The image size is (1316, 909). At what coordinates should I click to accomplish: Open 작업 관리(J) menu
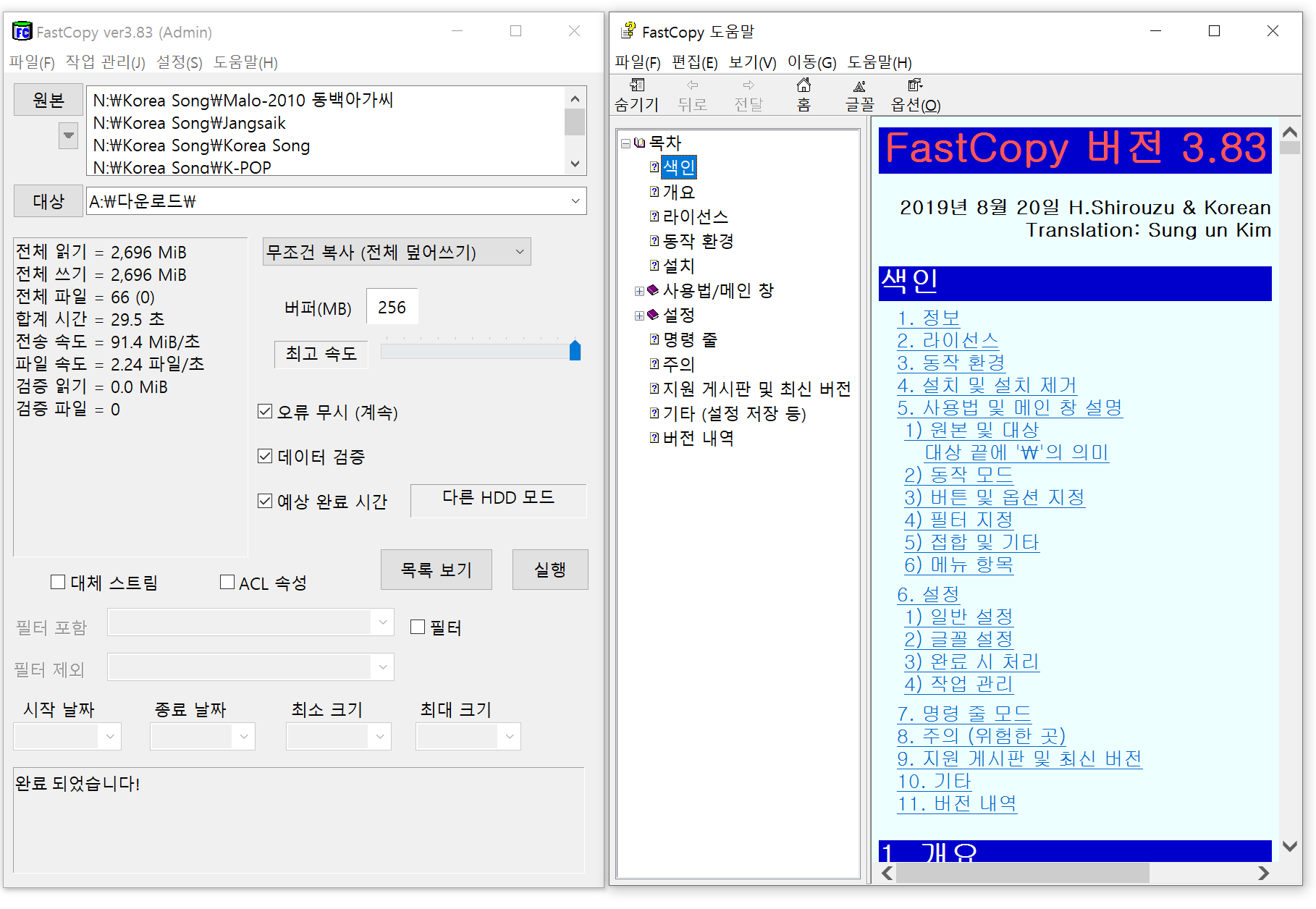coord(105,62)
